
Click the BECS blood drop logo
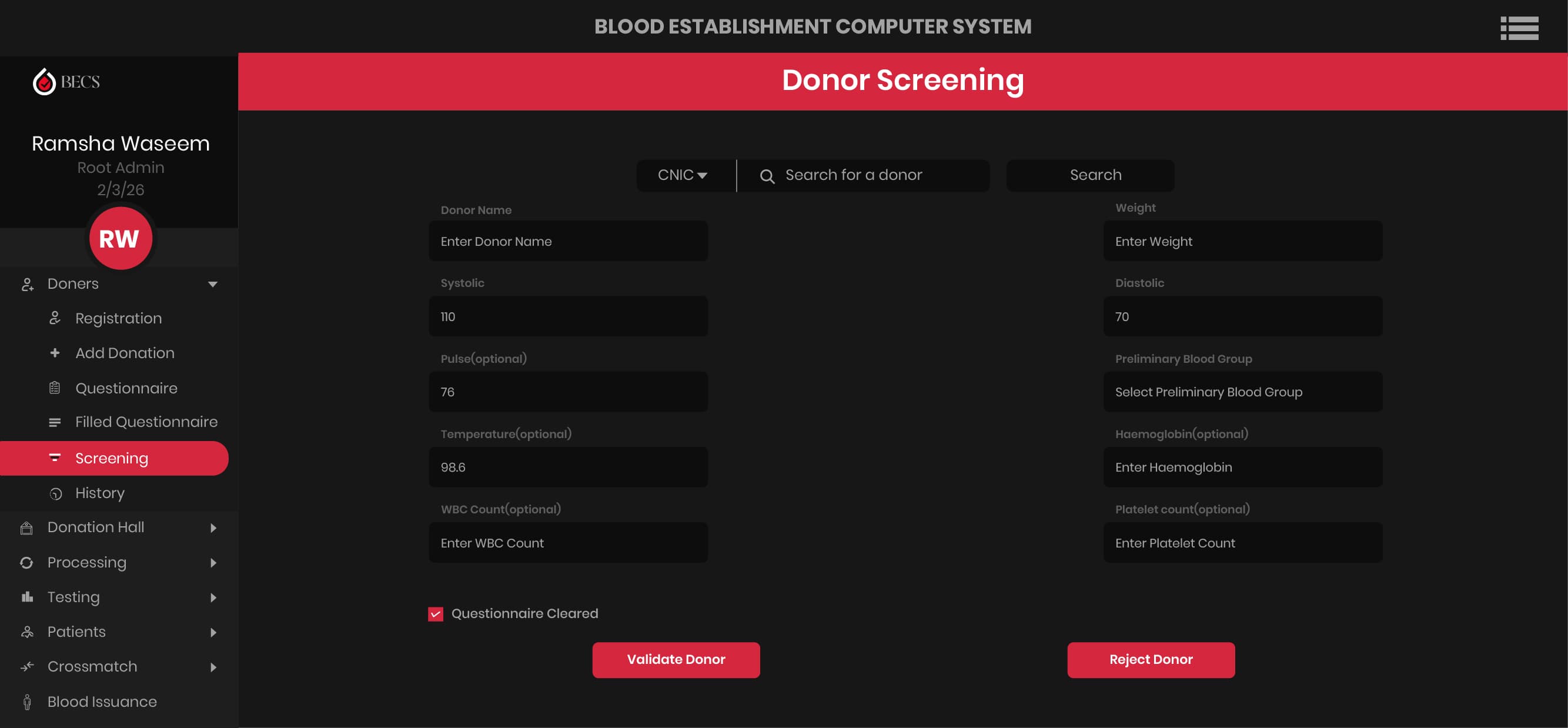pyautogui.click(x=44, y=82)
